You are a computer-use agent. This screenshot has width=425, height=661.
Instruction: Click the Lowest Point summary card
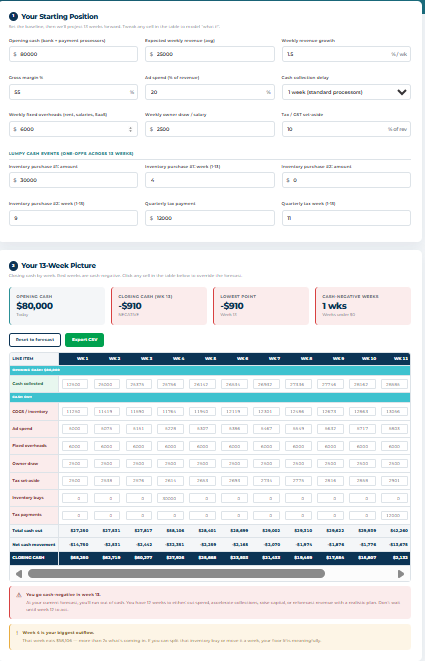pos(261,306)
